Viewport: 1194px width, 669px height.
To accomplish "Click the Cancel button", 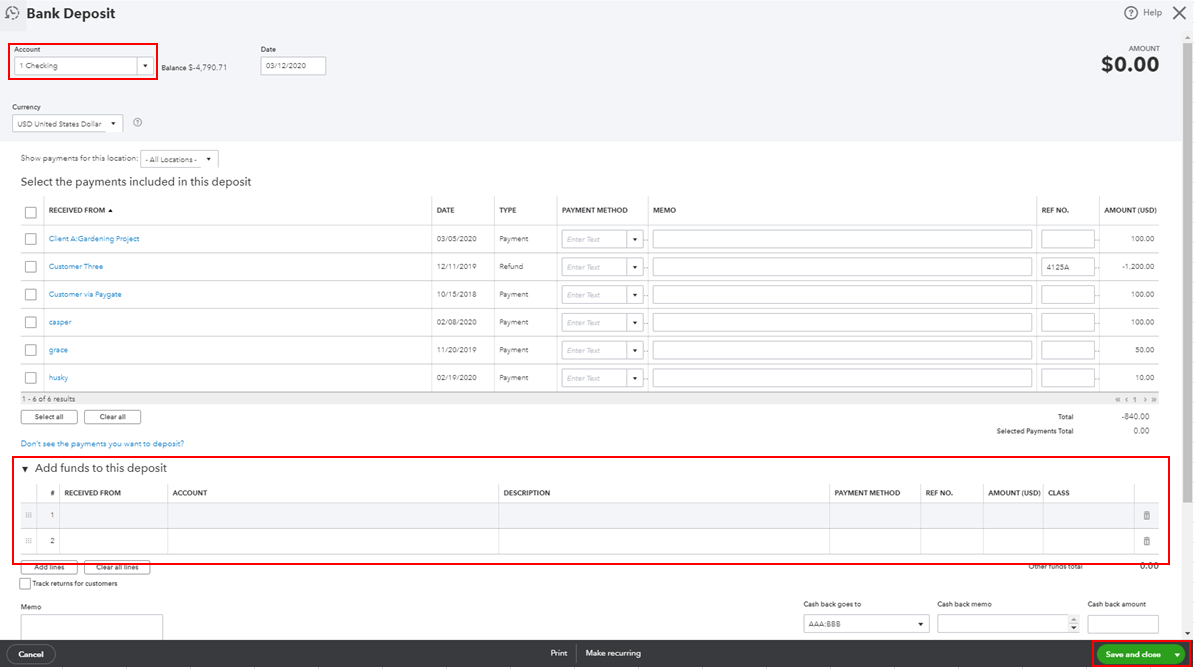I will 31,655.
